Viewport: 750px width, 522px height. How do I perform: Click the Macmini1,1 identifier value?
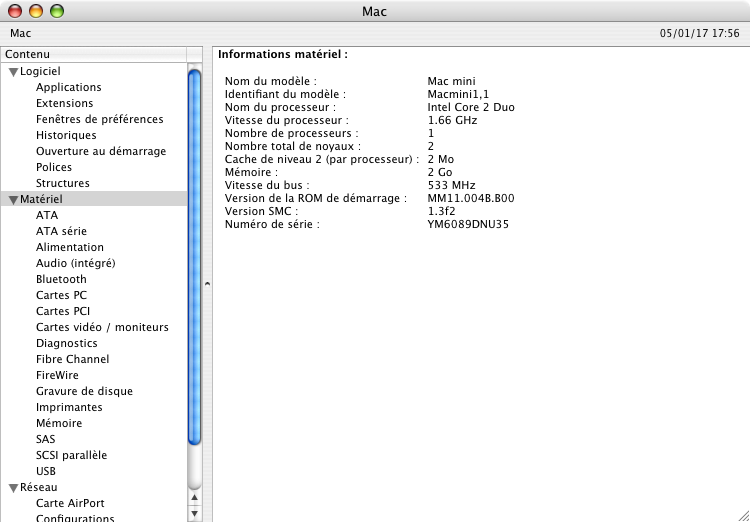(458, 94)
